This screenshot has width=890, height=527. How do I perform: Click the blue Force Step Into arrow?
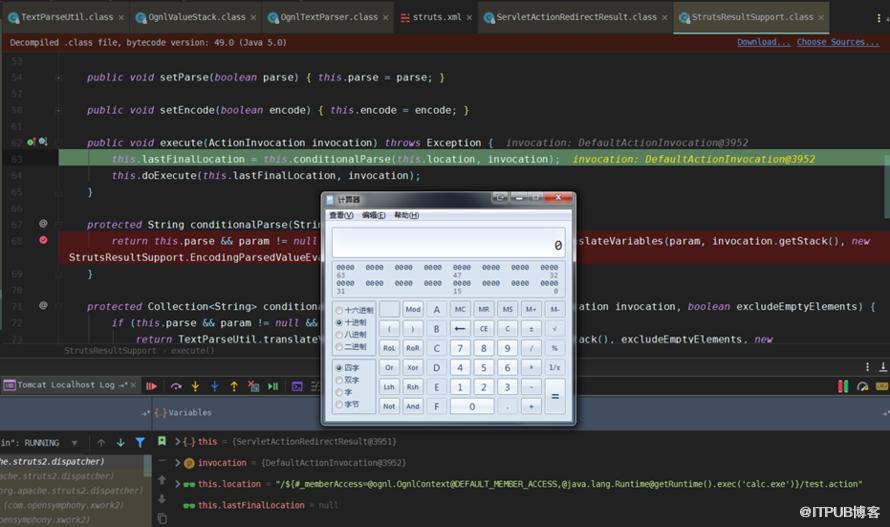215,386
